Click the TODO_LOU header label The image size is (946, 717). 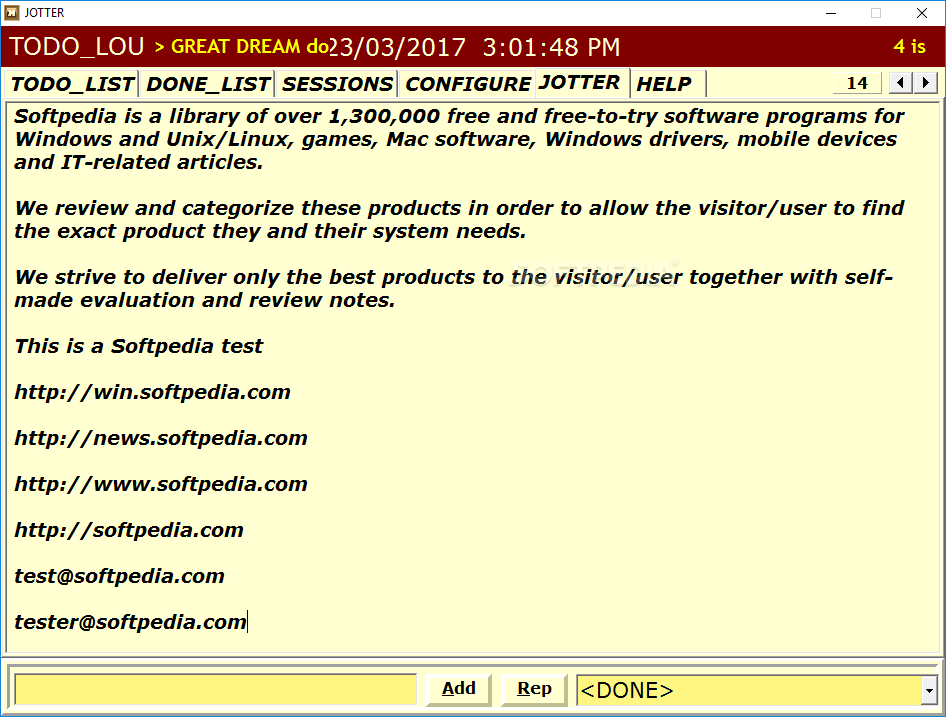77,46
